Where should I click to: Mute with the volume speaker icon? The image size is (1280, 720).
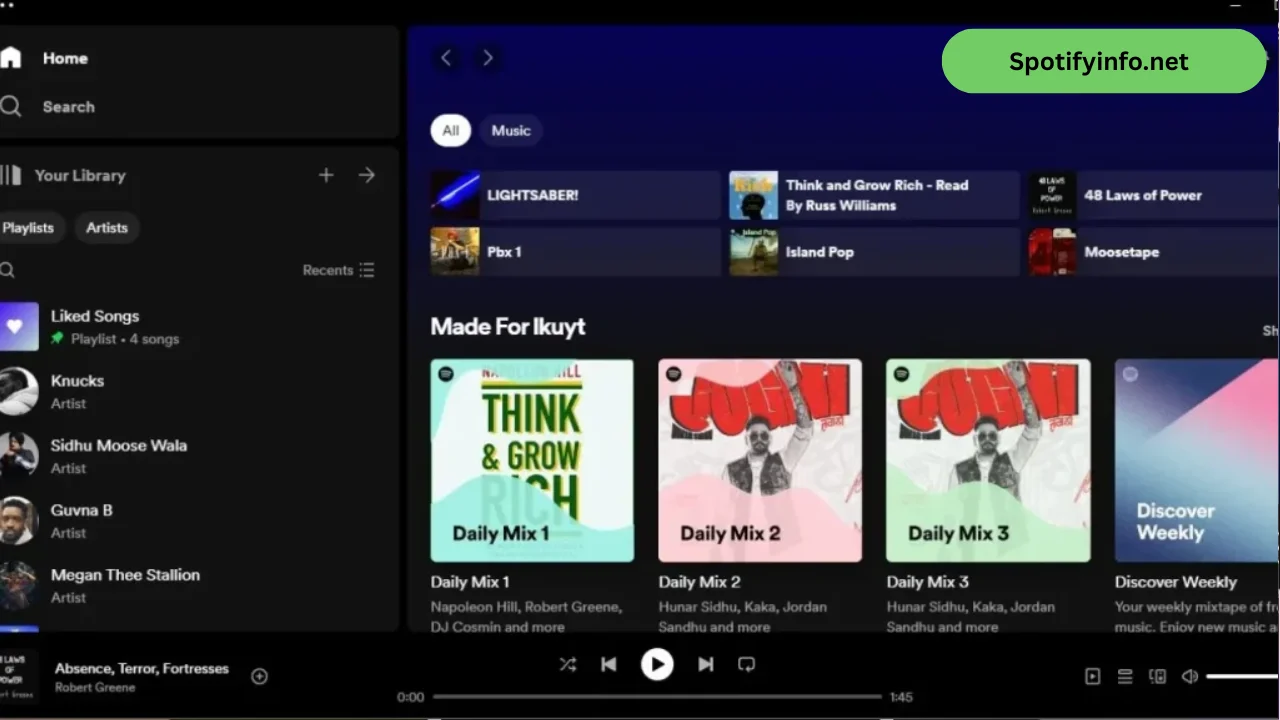click(x=1189, y=677)
